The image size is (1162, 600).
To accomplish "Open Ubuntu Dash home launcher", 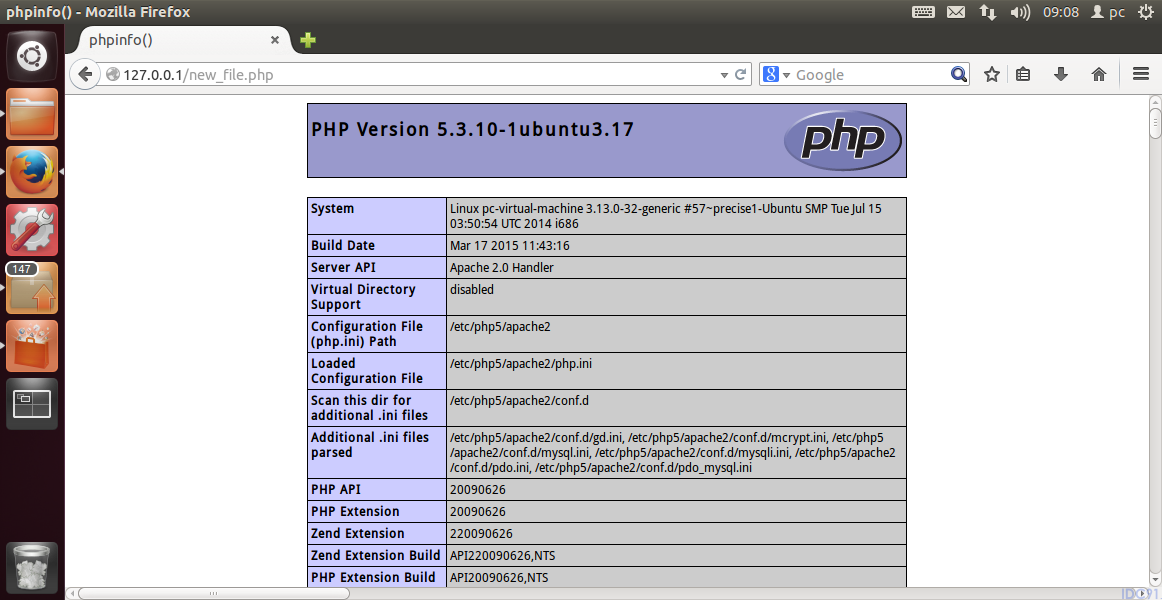I will pos(32,56).
